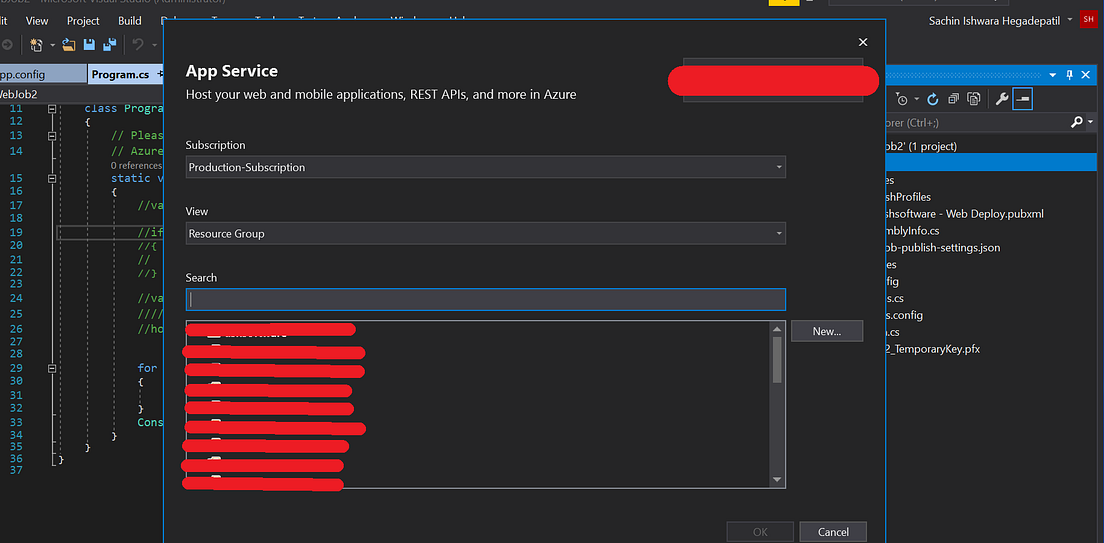Viewport: 1104px width, 543px height.
Task: Select the AssemblyInfo.cs file
Action: (913, 230)
